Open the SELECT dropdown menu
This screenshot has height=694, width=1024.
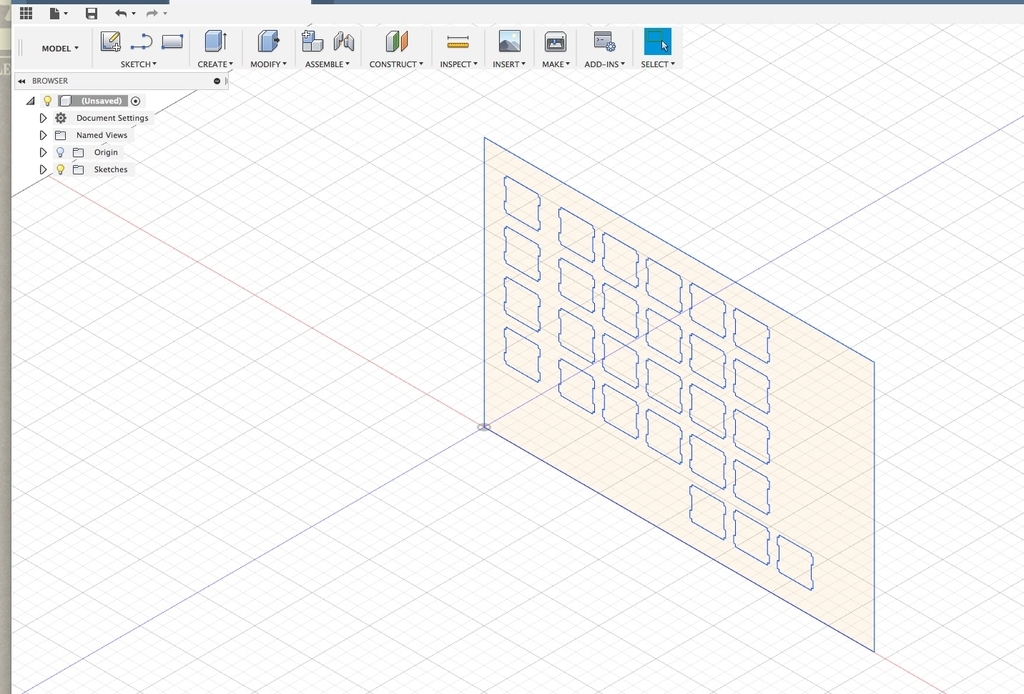pos(658,64)
